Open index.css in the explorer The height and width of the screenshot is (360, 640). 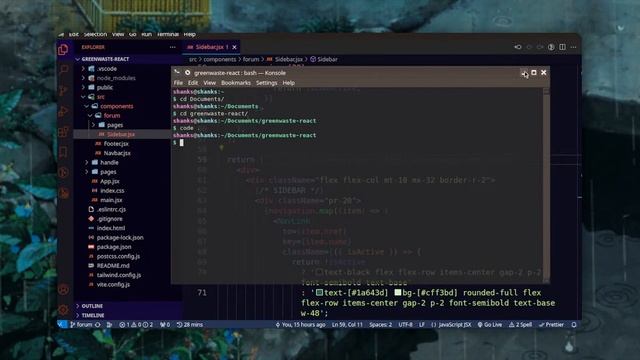pos(112,191)
